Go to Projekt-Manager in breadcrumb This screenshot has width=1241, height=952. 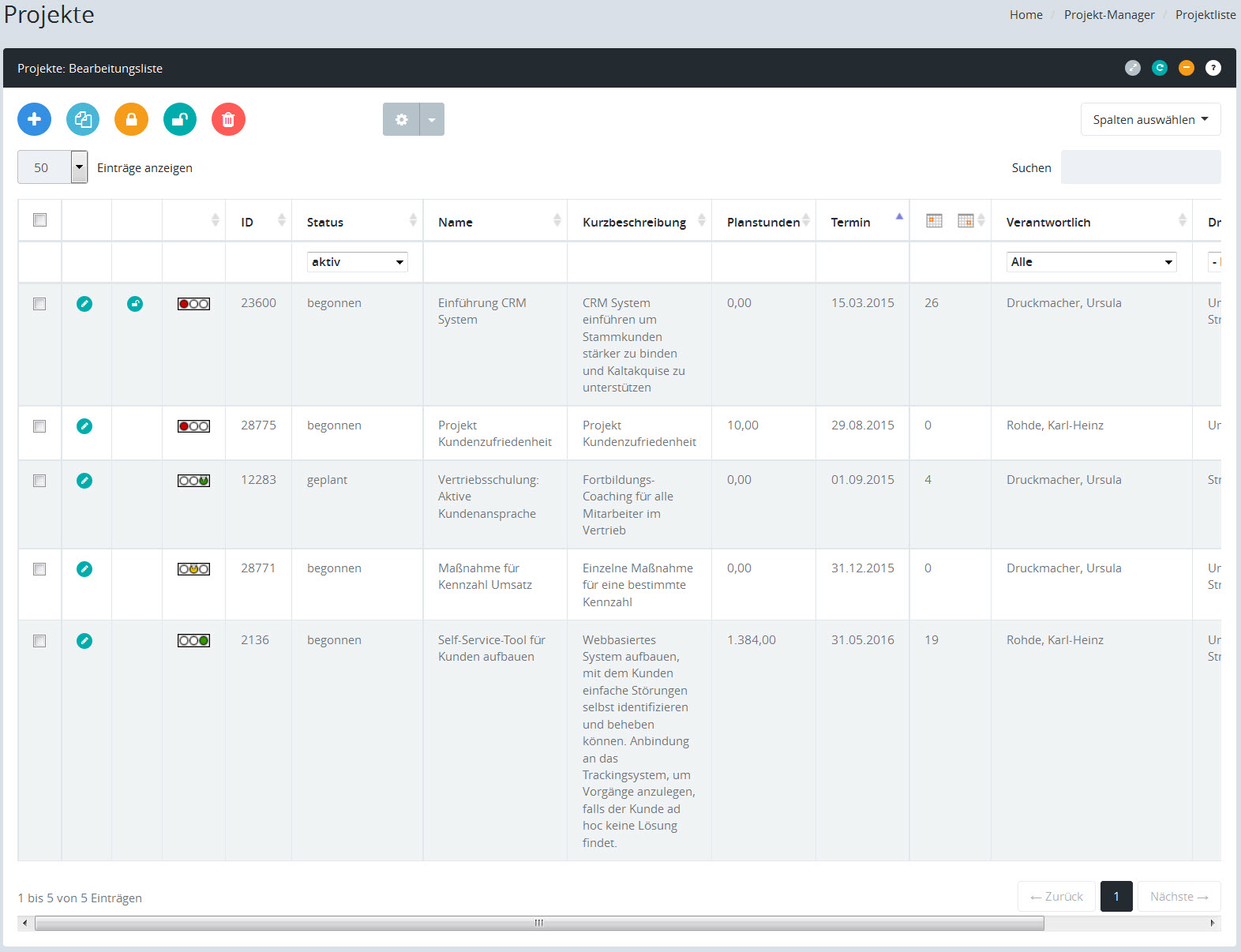[x=1108, y=15]
